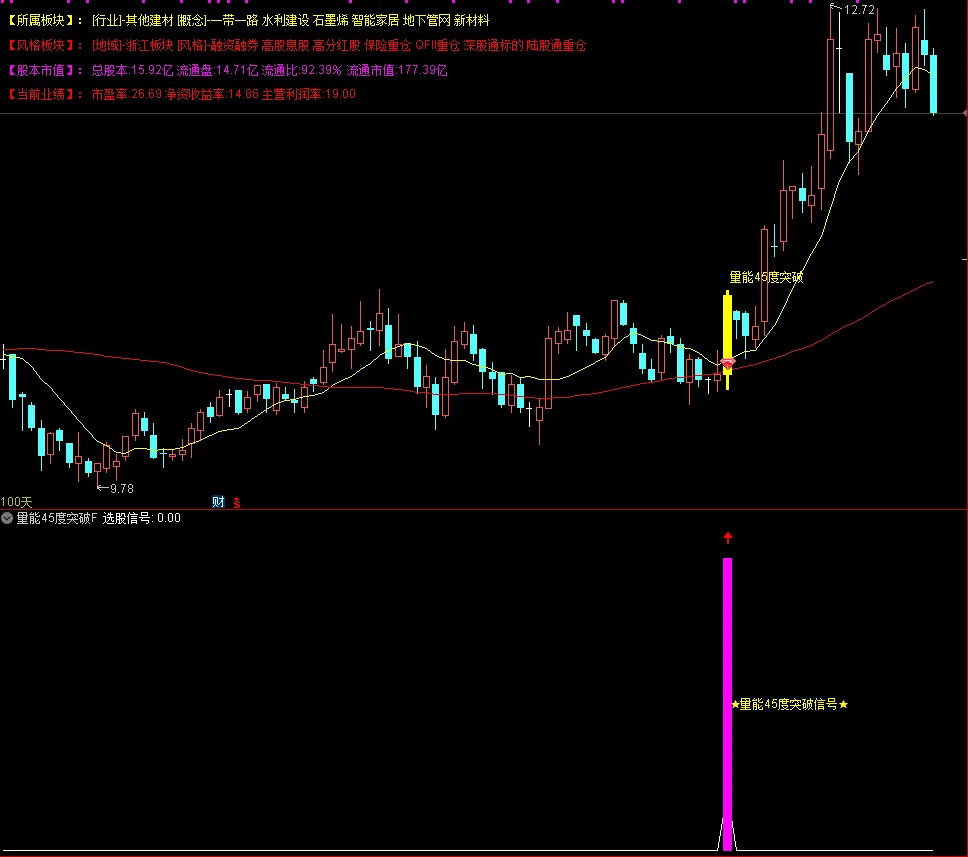Click the 融资融券 style tag

click(234, 45)
